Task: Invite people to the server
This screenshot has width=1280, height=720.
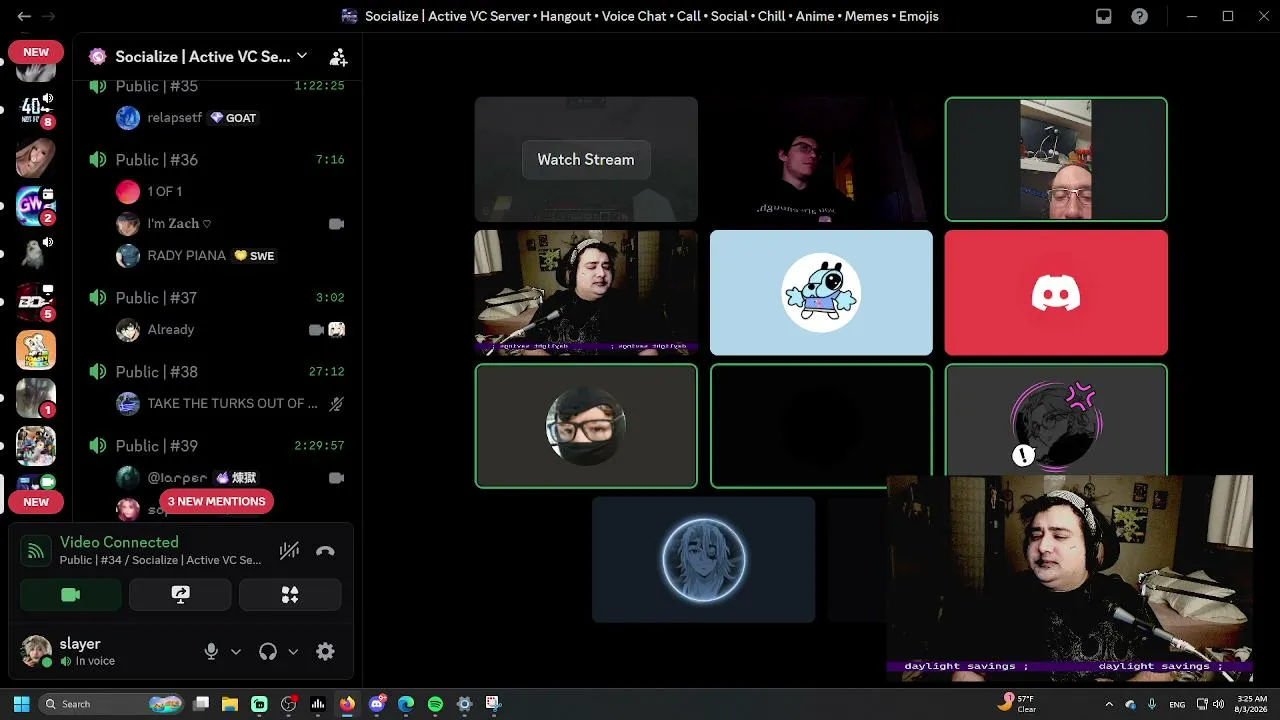Action: 338,57
